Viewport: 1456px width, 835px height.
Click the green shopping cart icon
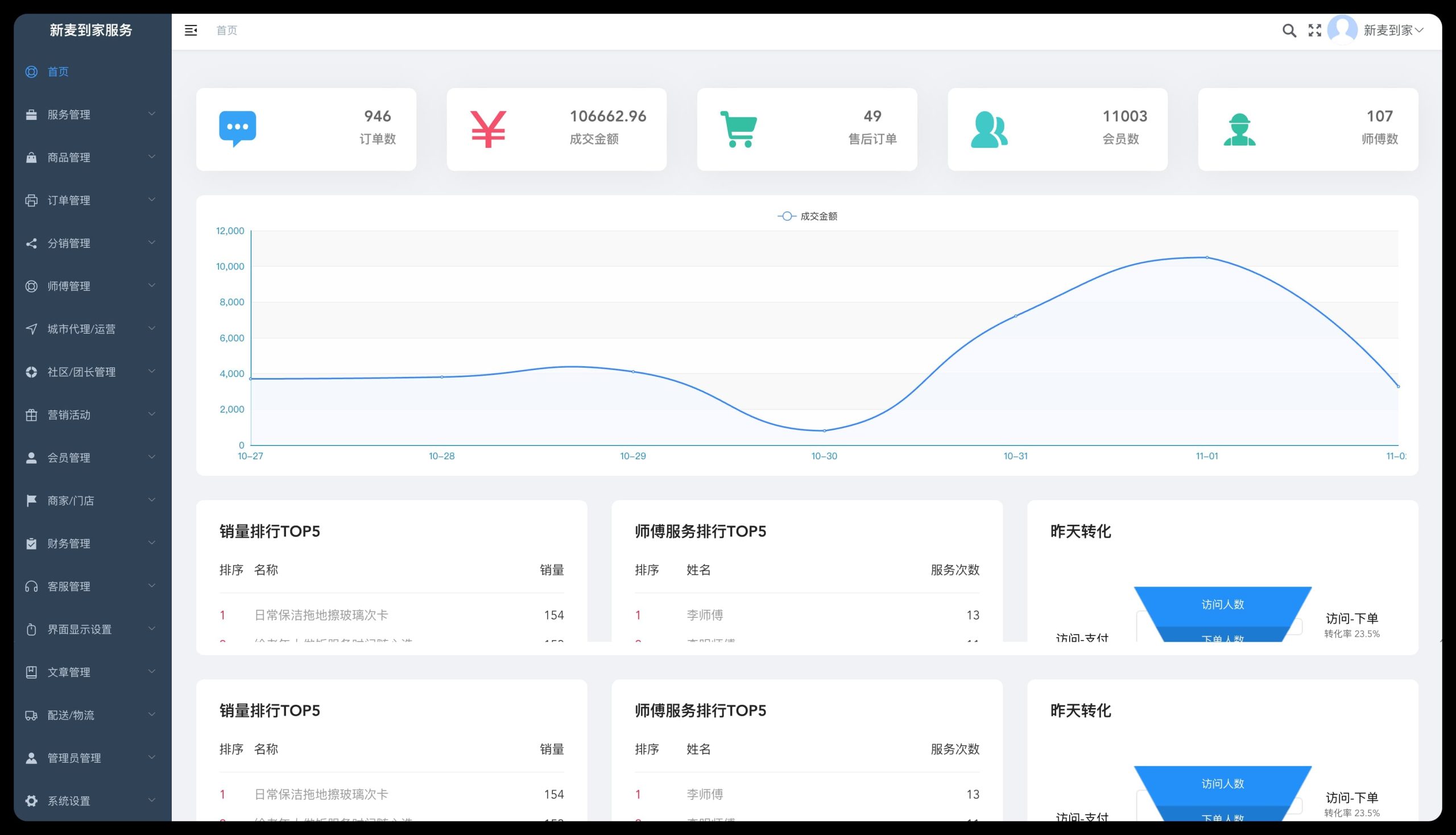(738, 129)
